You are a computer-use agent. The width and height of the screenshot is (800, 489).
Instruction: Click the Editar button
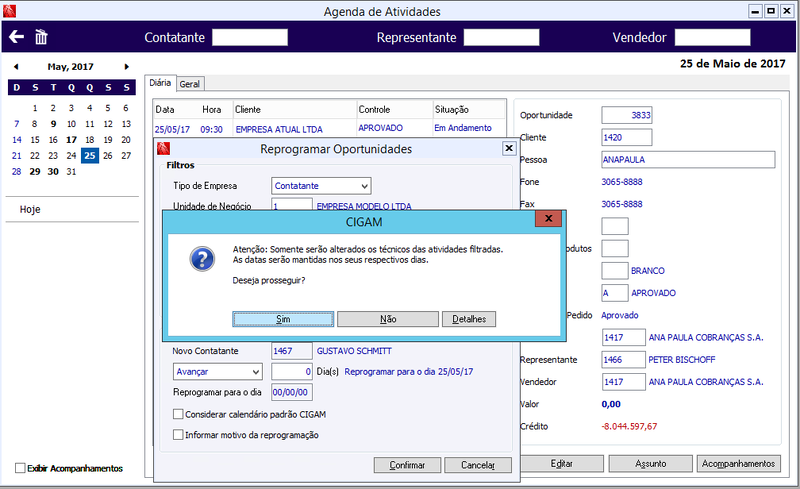(562, 463)
